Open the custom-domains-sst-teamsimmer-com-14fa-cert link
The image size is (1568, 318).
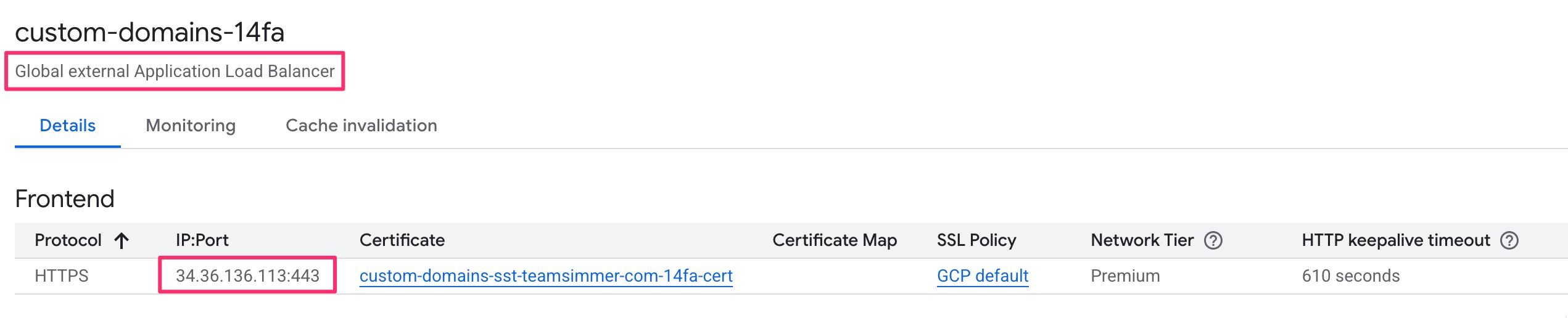[x=546, y=276]
